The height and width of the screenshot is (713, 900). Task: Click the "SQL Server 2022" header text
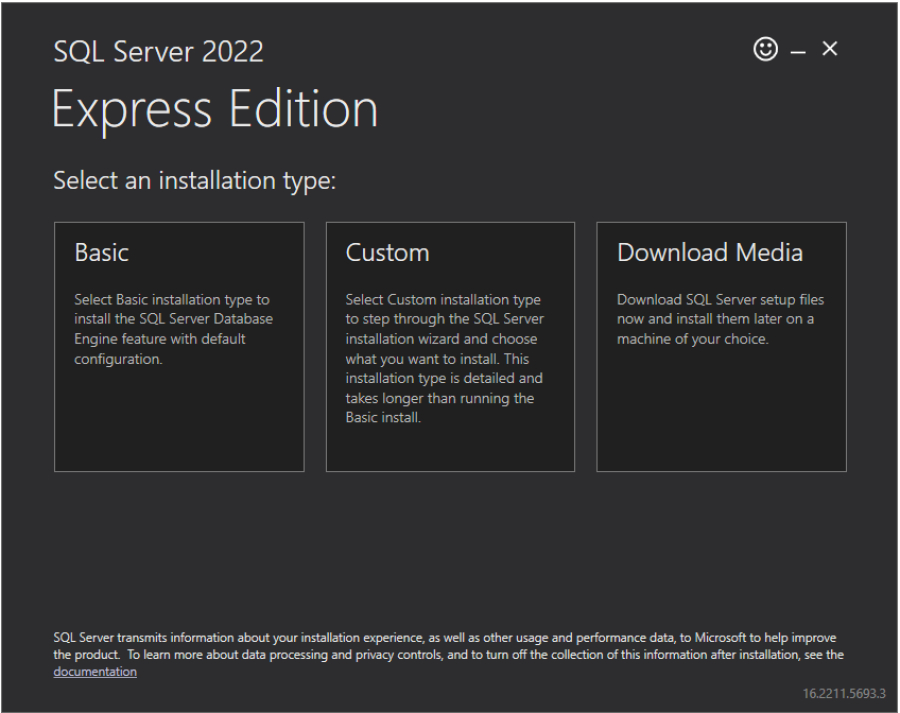pos(158,52)
